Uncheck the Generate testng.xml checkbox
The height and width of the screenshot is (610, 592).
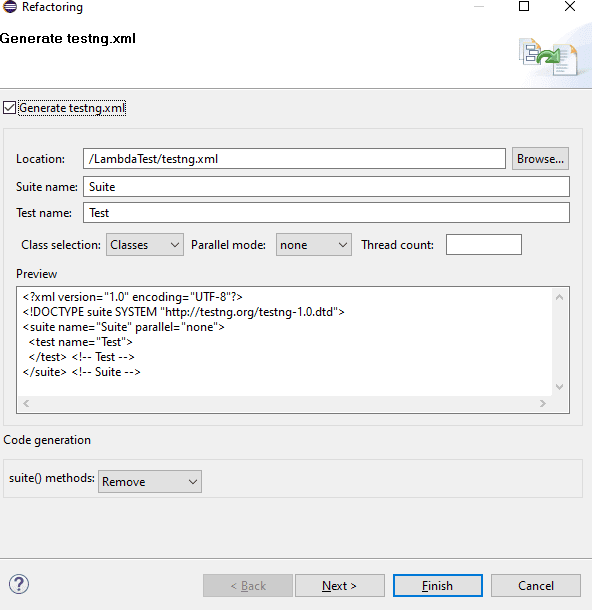[x=9, y=108]
